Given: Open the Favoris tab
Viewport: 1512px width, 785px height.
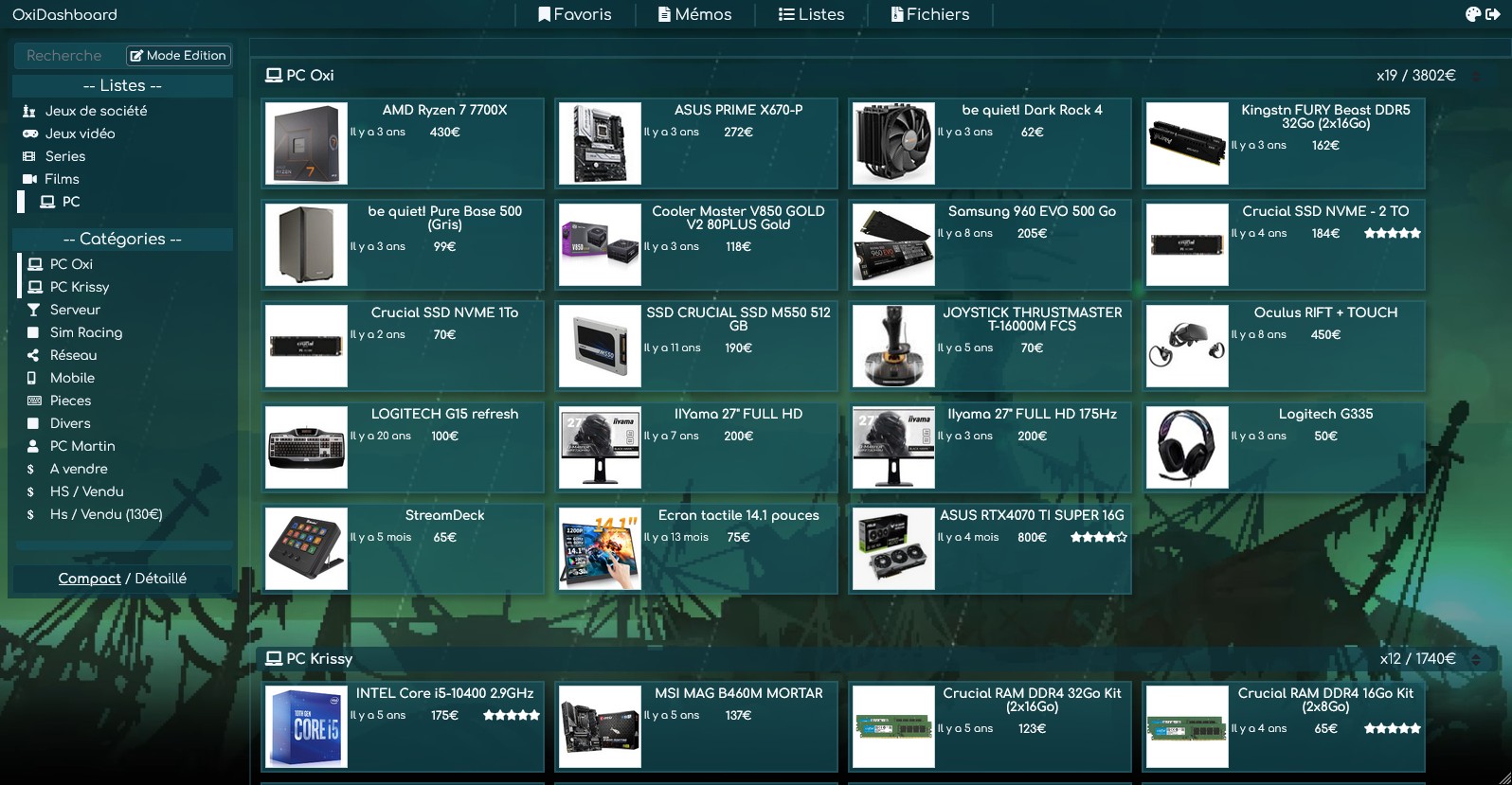Looking at the screenshot, I should 575,14.
